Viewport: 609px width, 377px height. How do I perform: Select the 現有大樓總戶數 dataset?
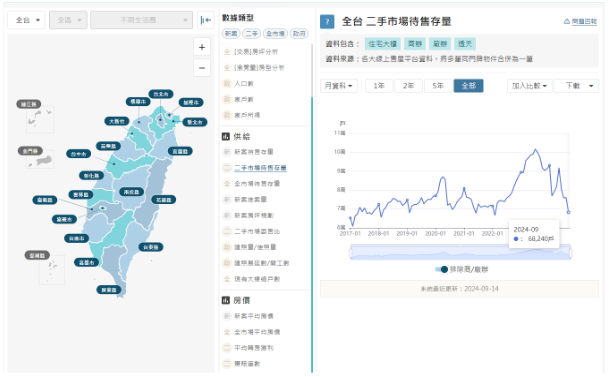tap(257, 279)
